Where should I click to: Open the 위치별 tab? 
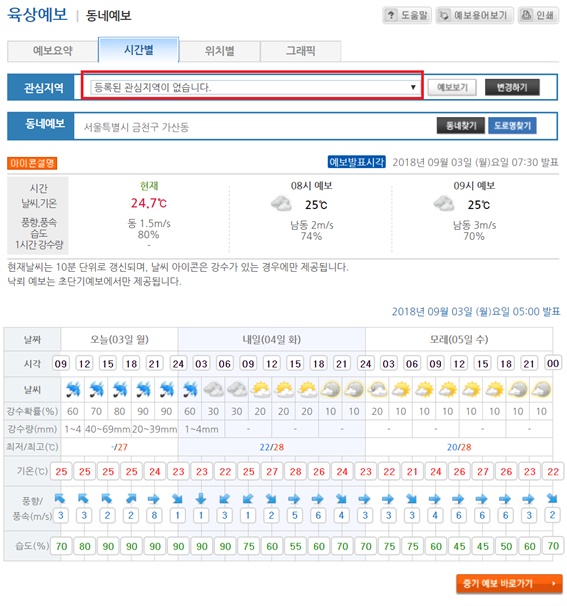(x=220, y=51)
